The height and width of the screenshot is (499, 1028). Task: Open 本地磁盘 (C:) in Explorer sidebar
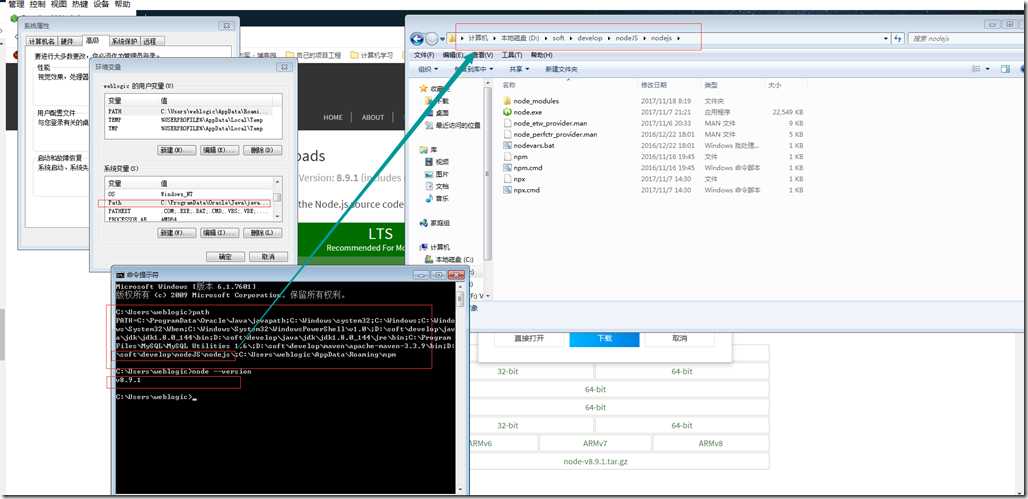click(448, 260)
